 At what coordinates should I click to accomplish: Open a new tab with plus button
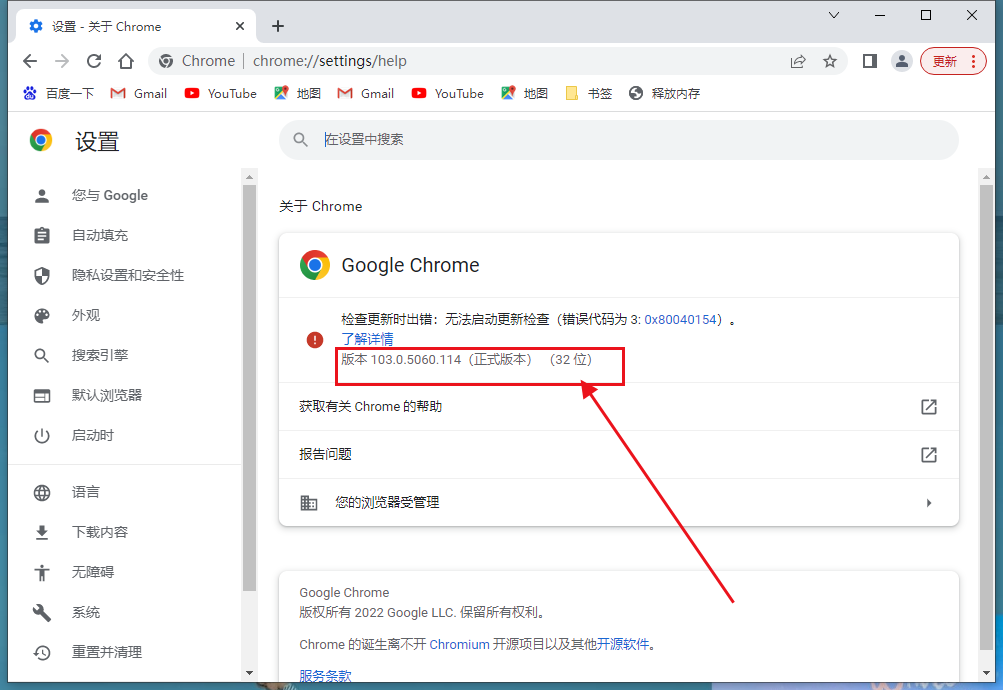coord(278,26)
